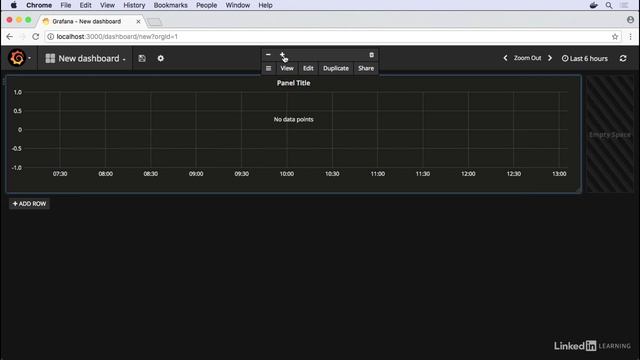
Task: Click the browser reload icon
Action: [36, 36]
